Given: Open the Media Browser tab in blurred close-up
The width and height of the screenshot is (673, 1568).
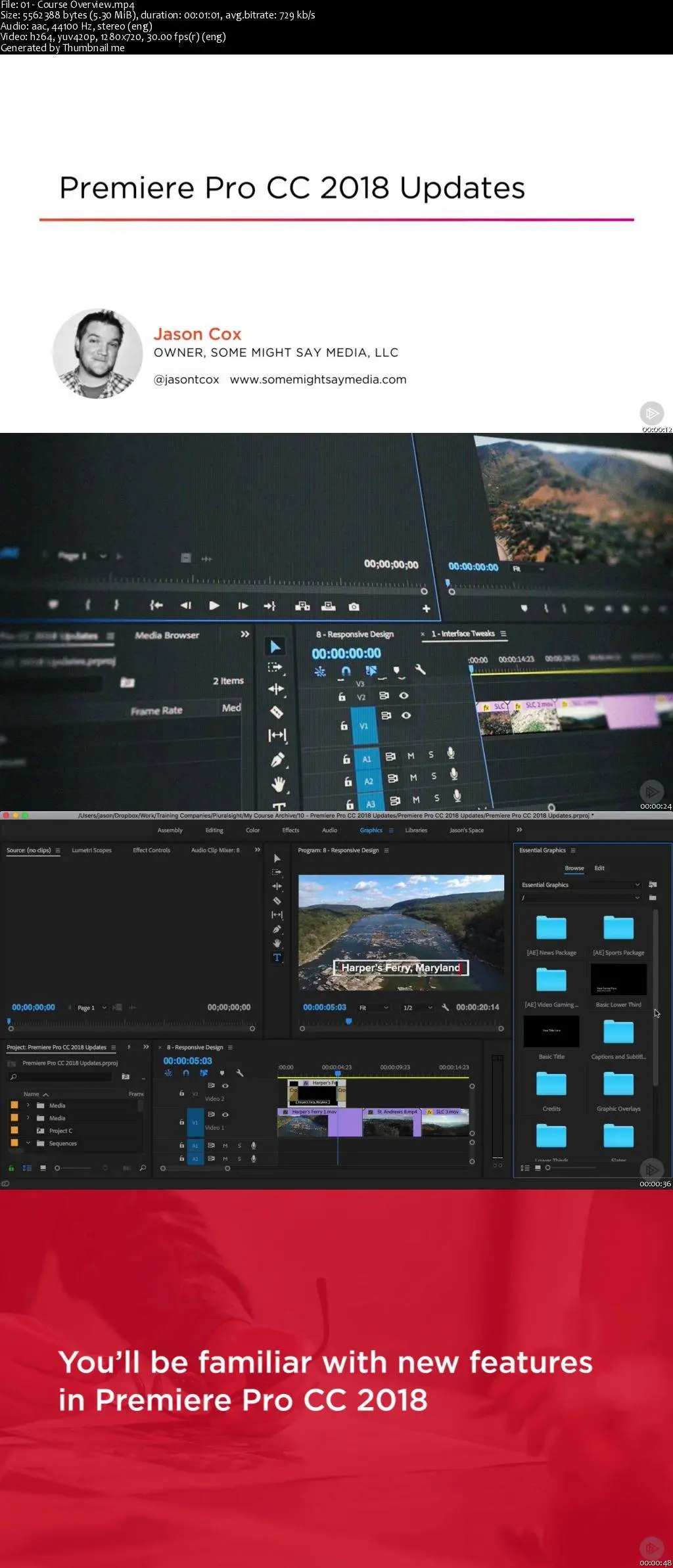Looking at the screenshot, I should (x=167, y=635).
